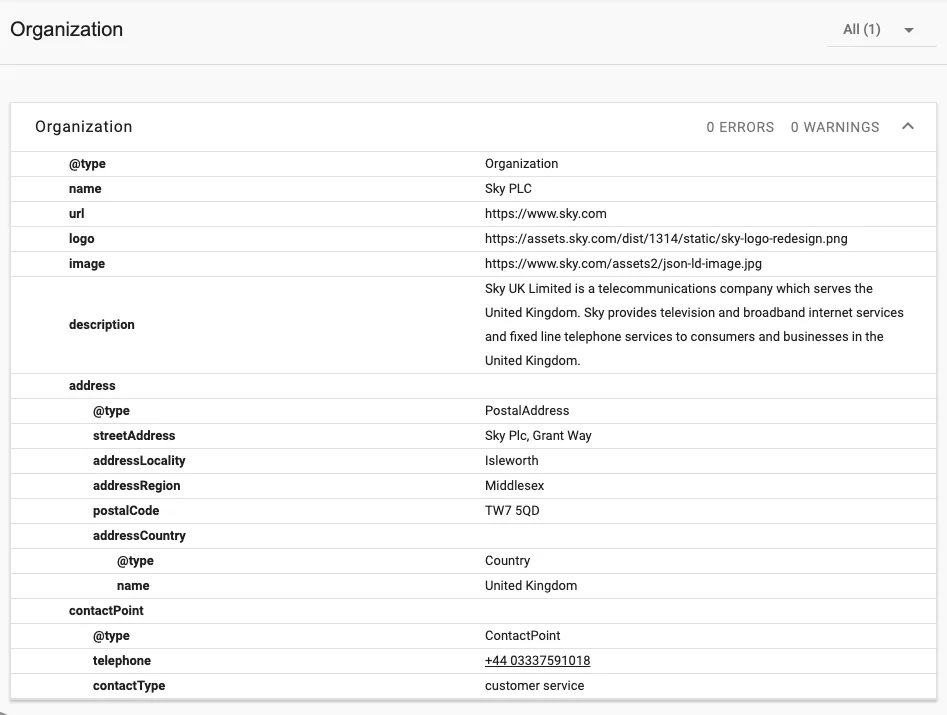Select the addressCountry property label
The image size is (947, 715).
(139, 536)
